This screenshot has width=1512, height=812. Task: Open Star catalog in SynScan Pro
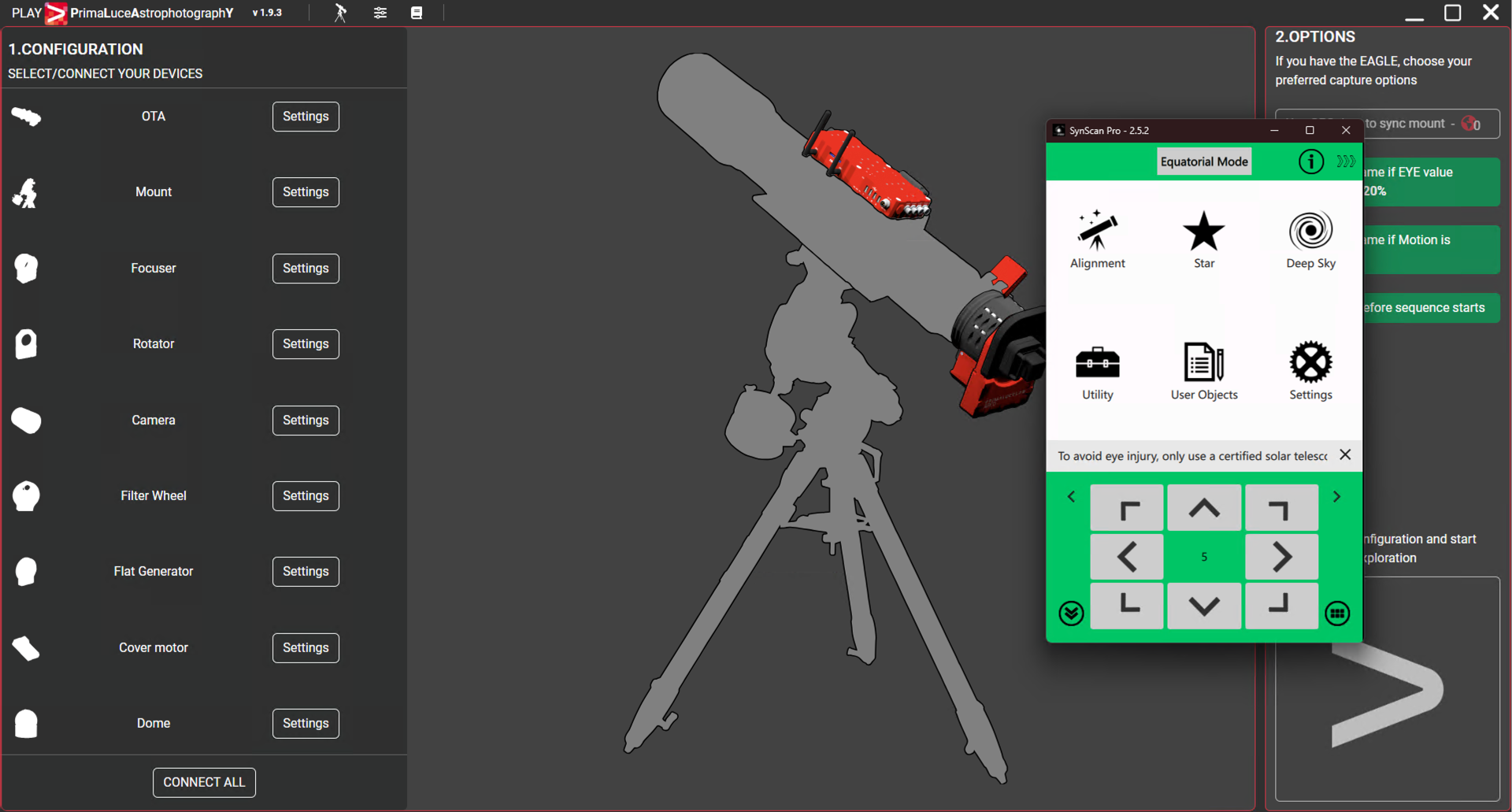[1204, 239]
